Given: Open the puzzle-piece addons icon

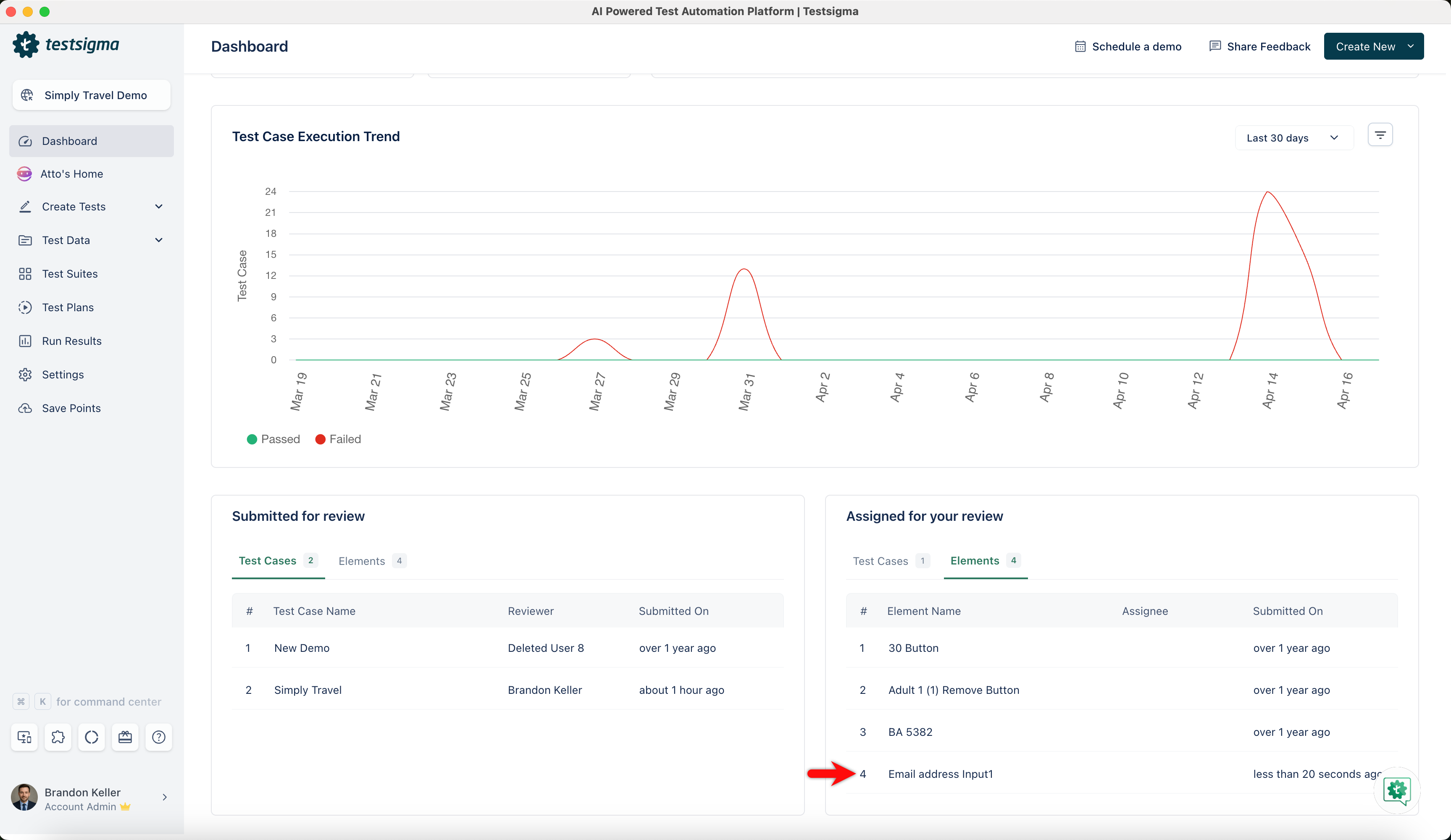Looking at the screenshot, I should [58, 737].
